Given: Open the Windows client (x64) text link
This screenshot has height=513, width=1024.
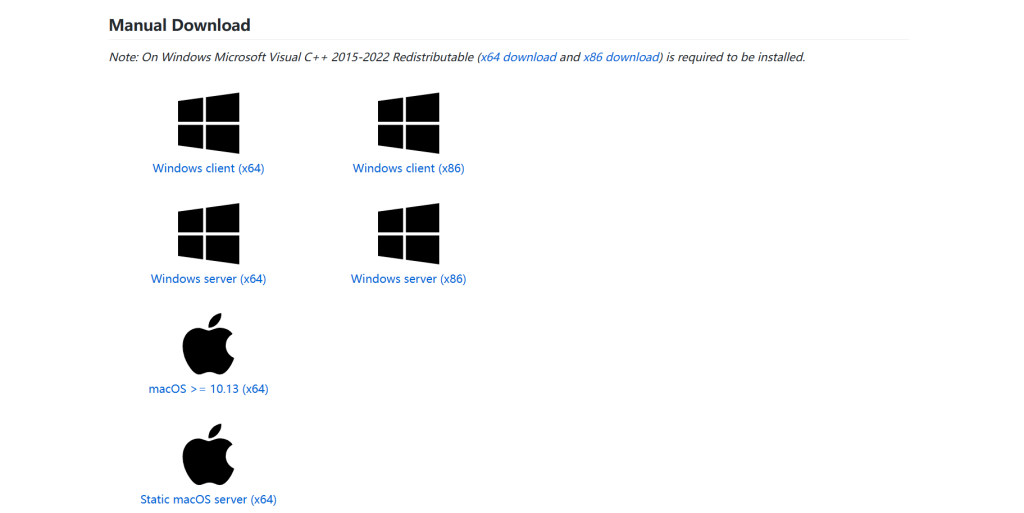Looking at the screenshot, I should pos(208,169).
